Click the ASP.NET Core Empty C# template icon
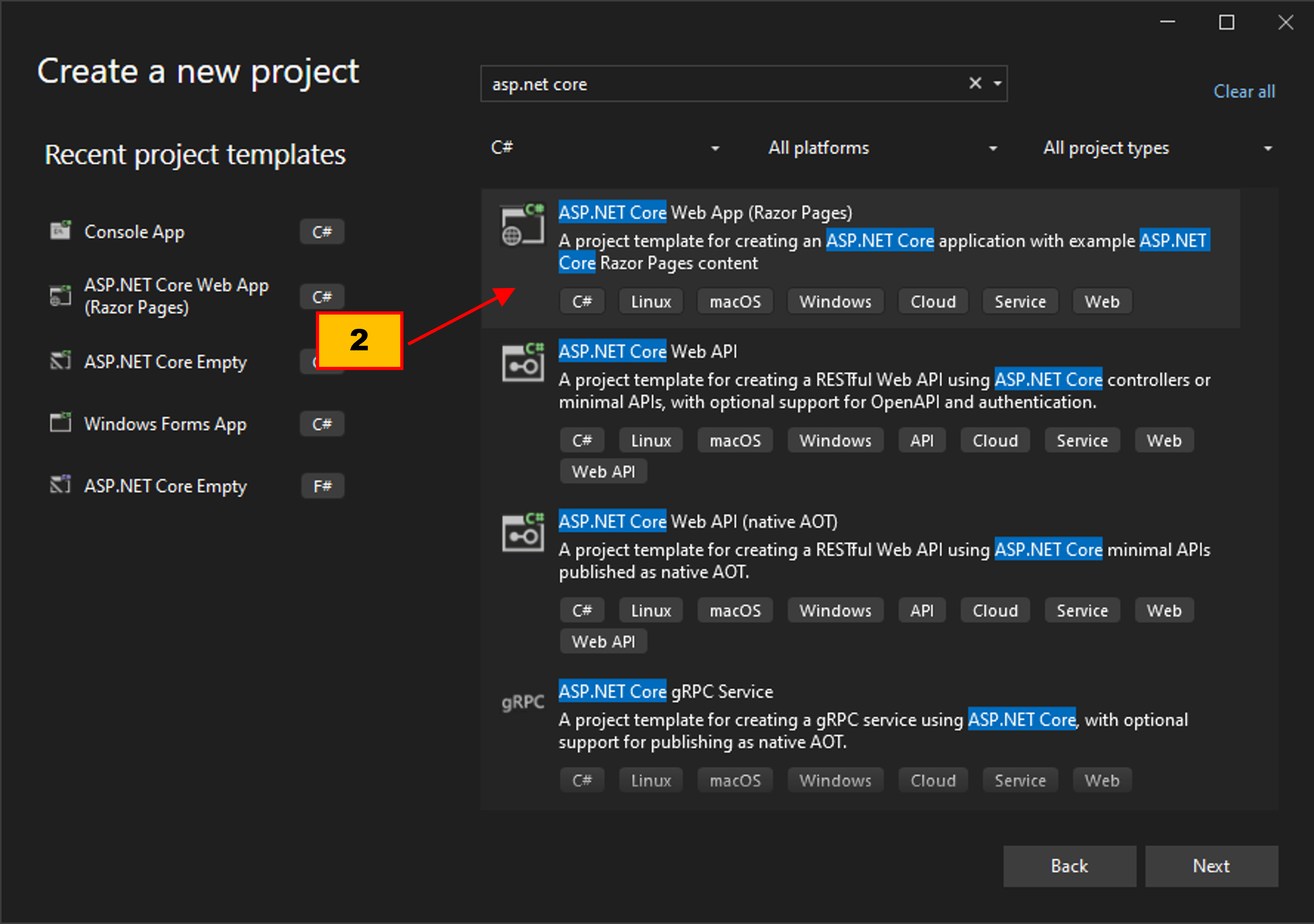 (60, 360)
